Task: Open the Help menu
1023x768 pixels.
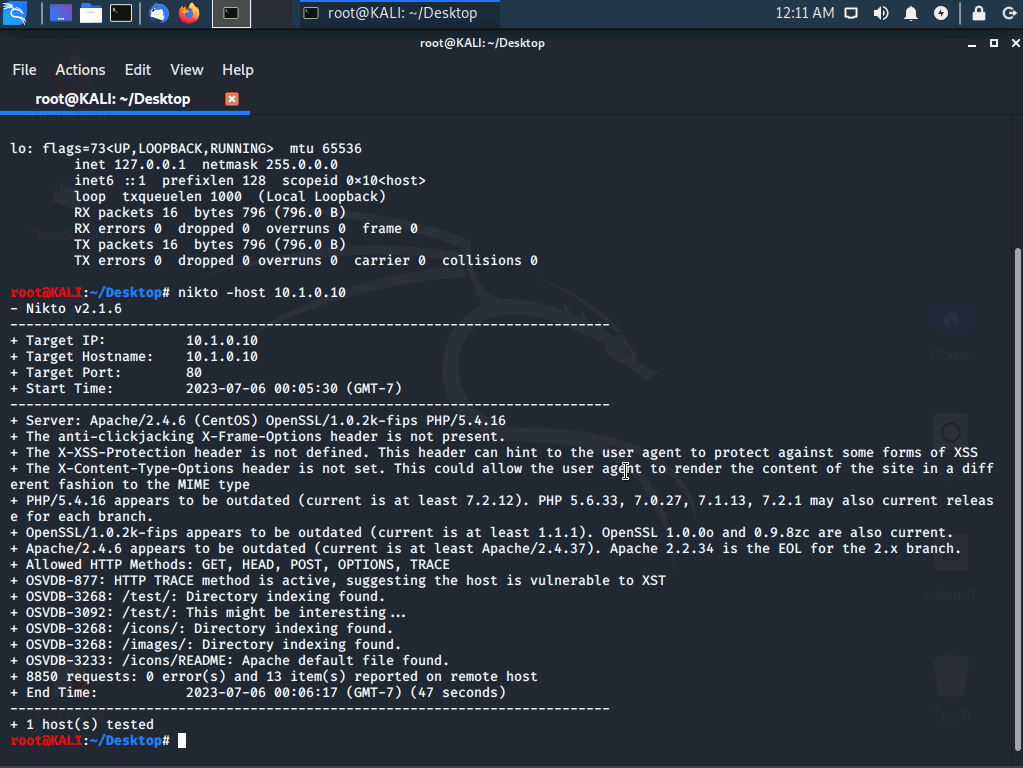Action: 237,70
